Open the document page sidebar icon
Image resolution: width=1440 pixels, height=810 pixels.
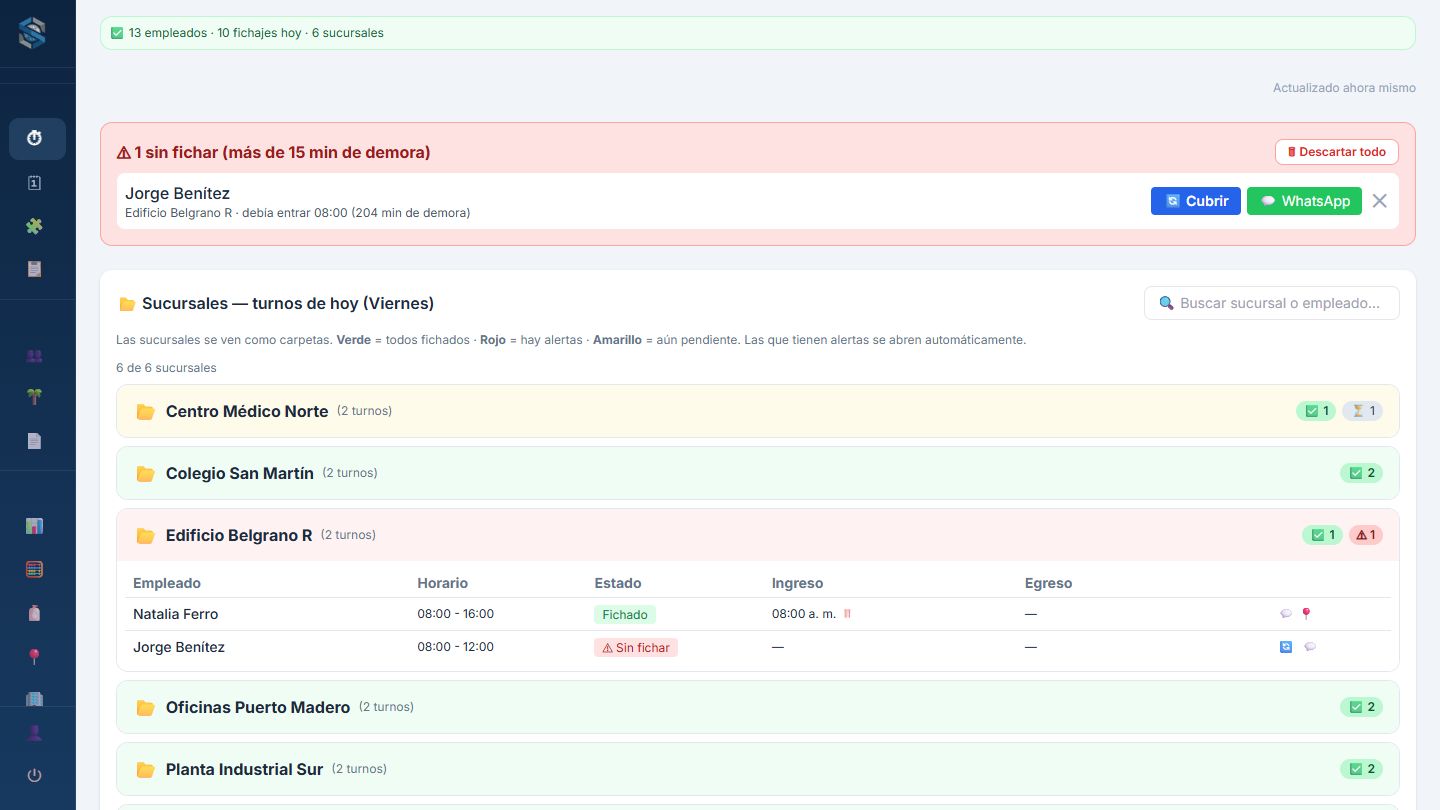[x=34, y=441]
